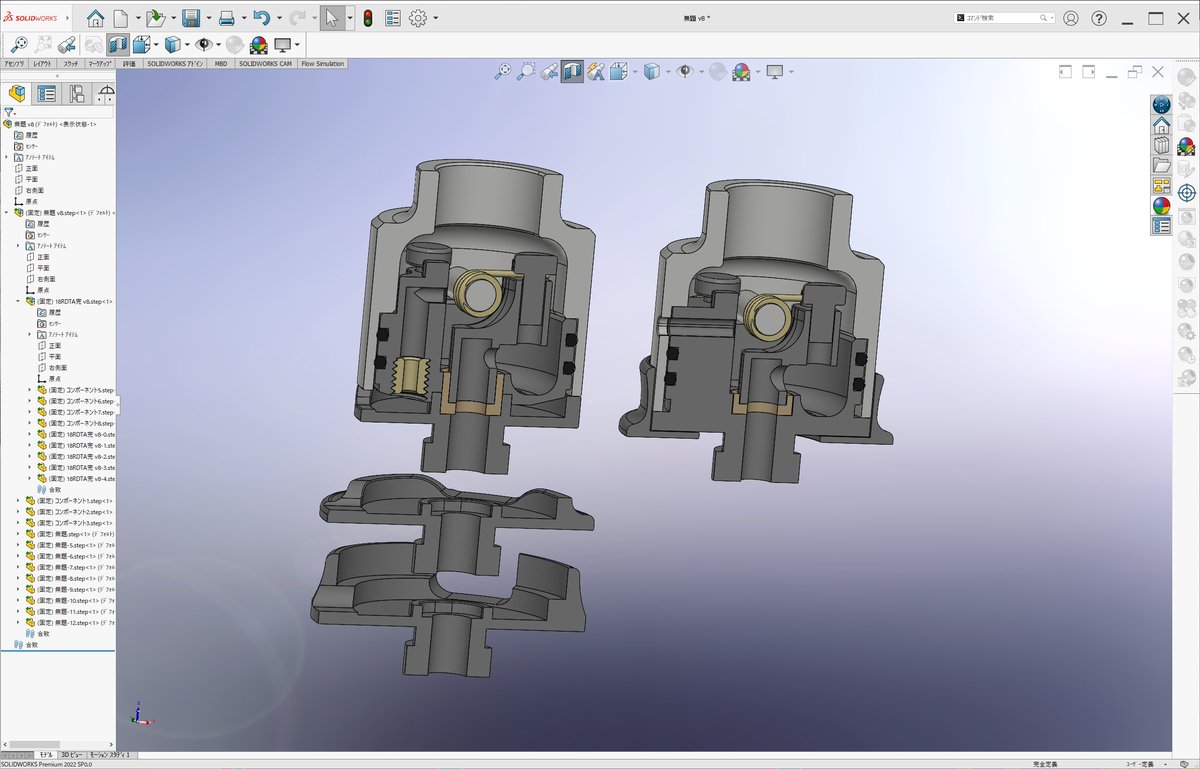Toggle Section View in viewport heads-up toolbar
This screenshot has width=1200, height=769.
[x=572, y=71]
